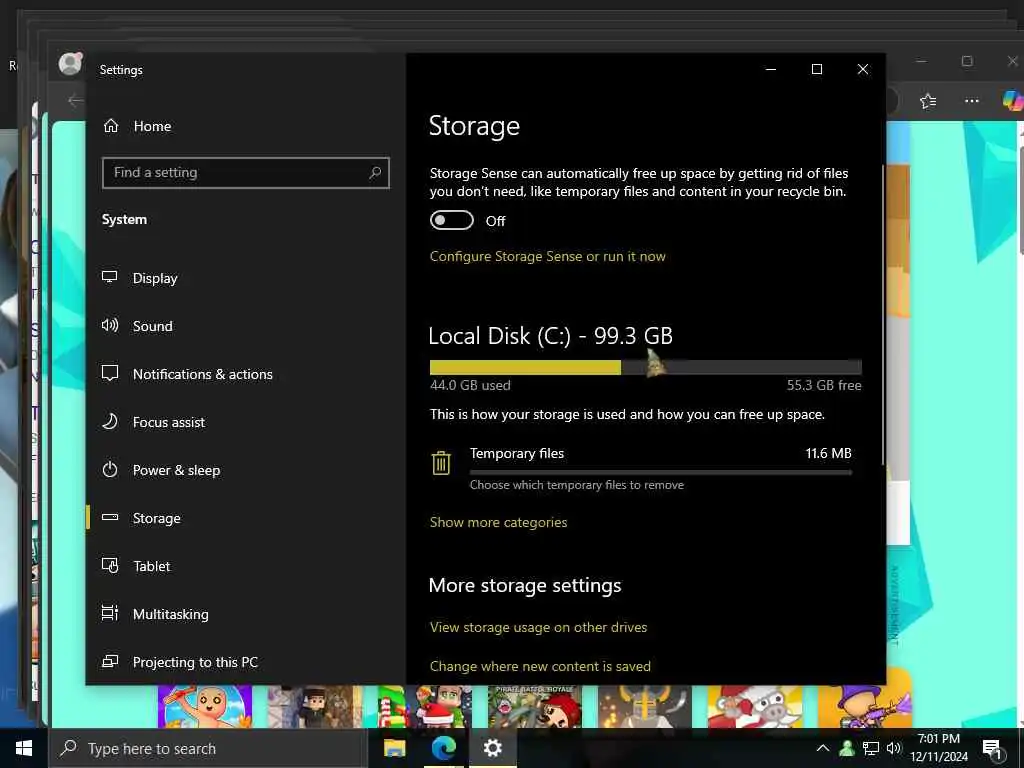Click the Pirate Battle Royale game thumbnail
This screenshot has width=1024, height=768.
(534, 706)
